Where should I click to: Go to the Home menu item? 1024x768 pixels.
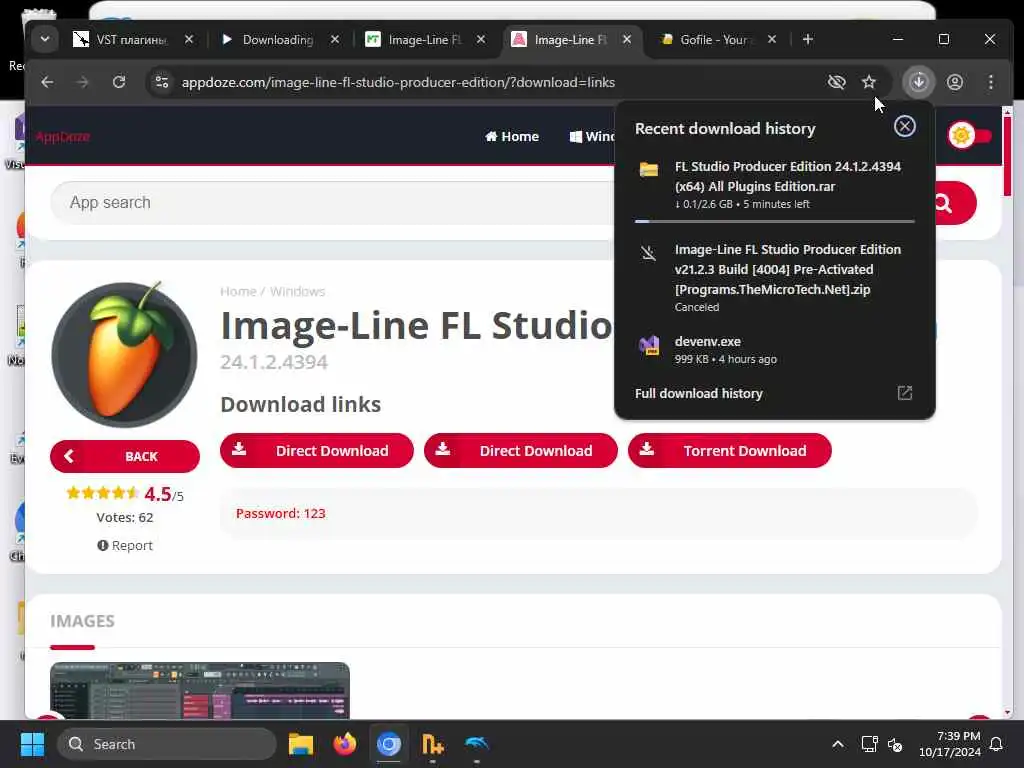[x=512, y=136]
